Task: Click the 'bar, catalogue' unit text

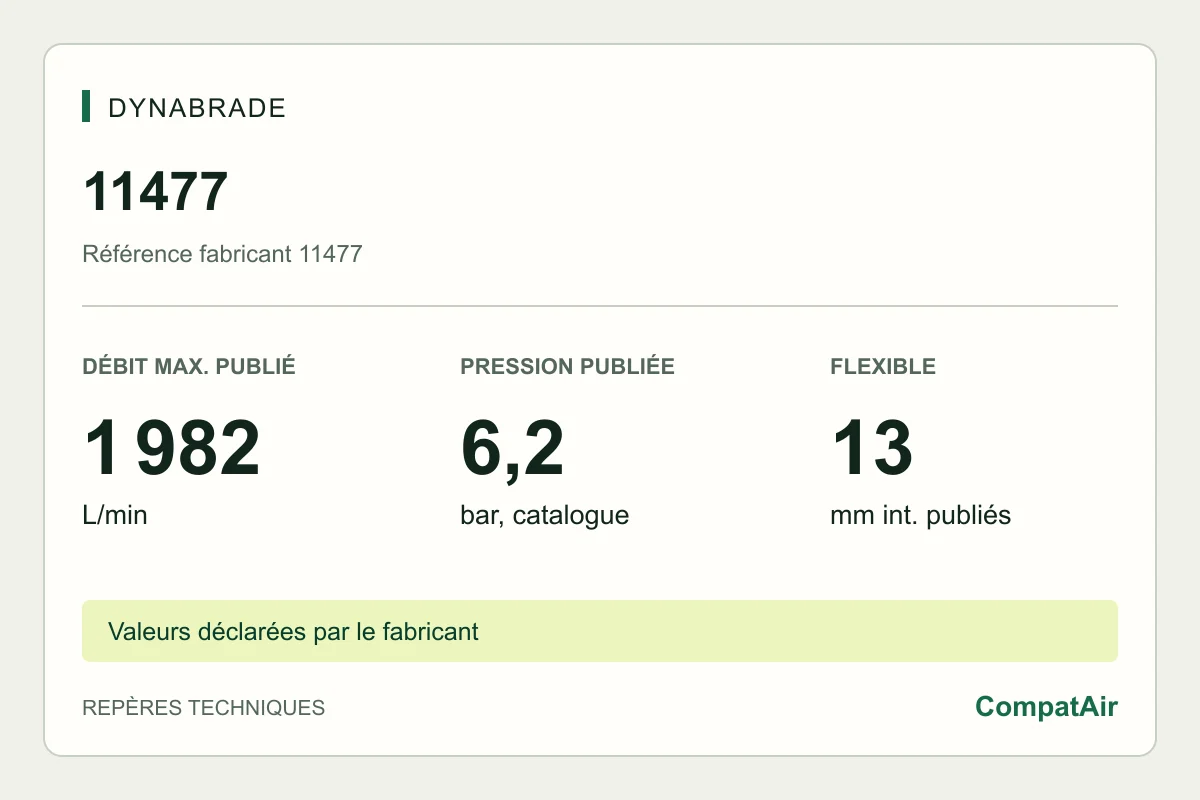Action: click(544, 516)
